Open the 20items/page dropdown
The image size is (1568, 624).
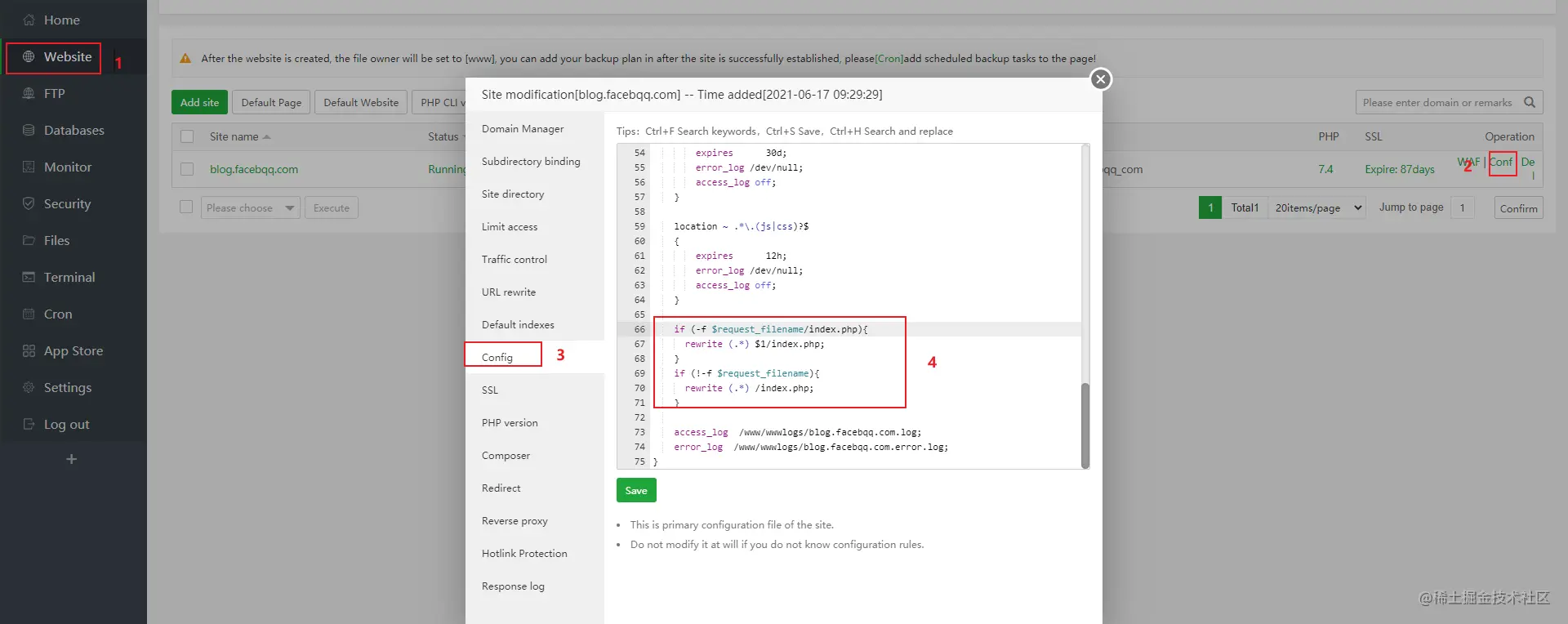click(1317, 207)
